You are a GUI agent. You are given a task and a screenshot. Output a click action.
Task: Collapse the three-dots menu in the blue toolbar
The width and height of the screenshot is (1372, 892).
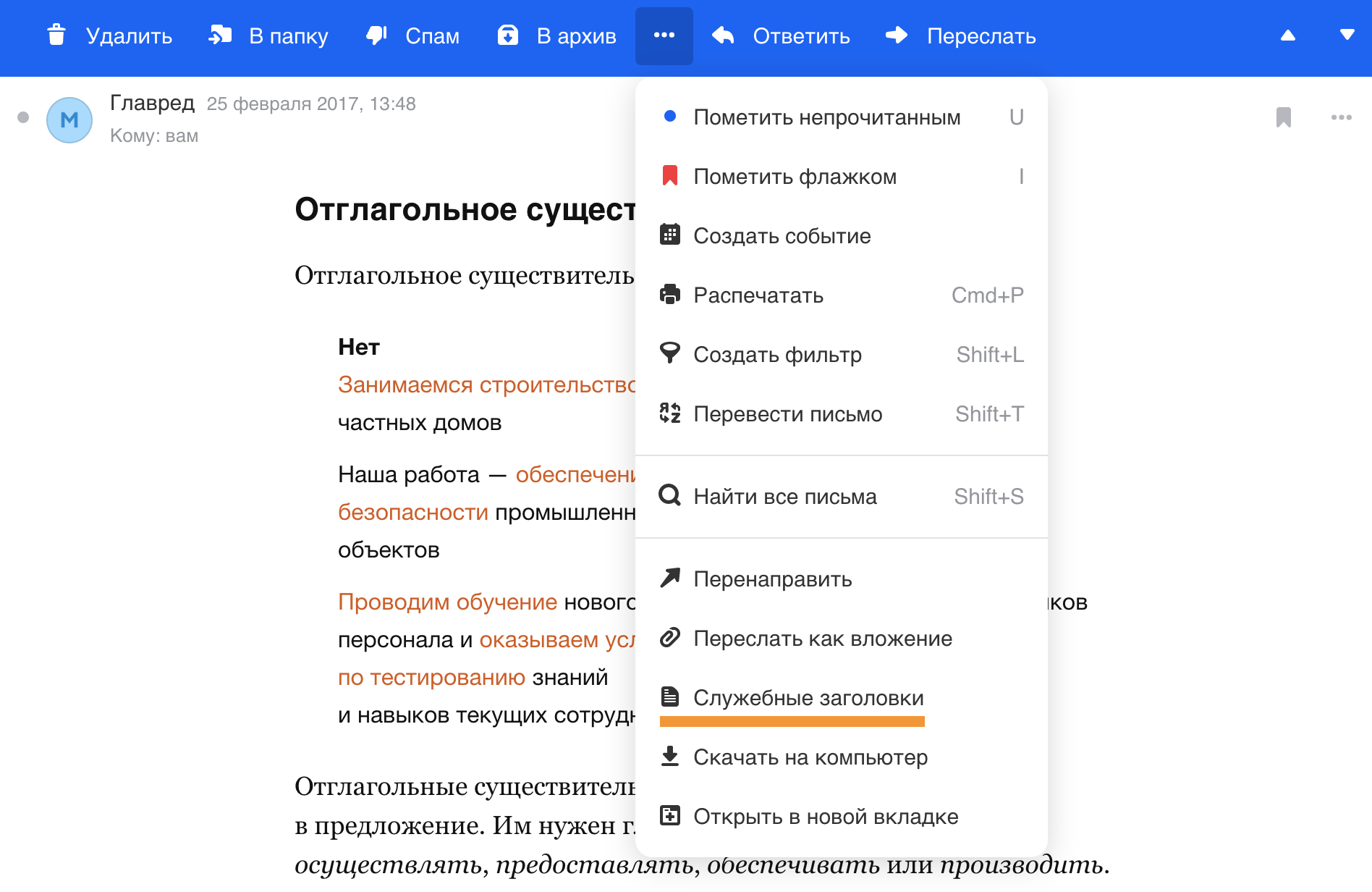pyautogui.click(x=664, y=35)
